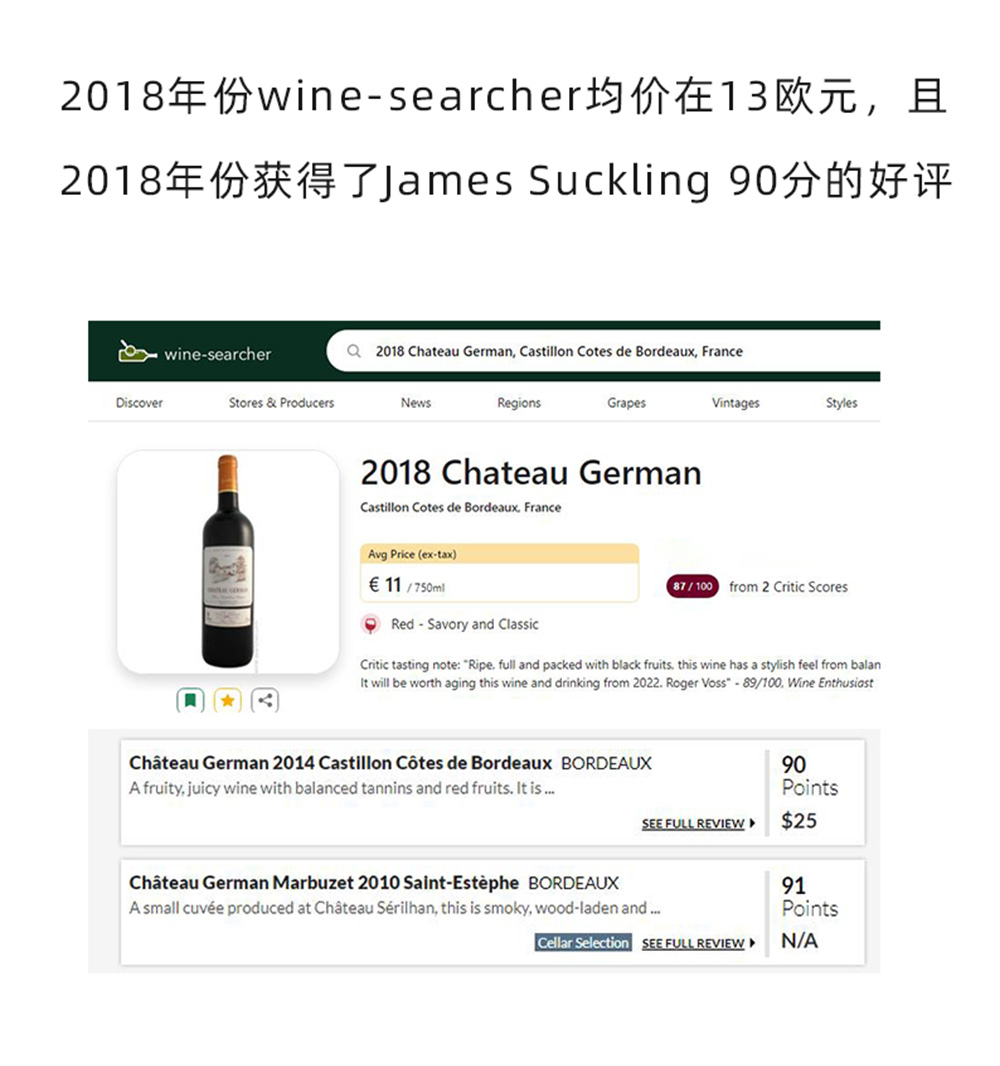Image resolution: width=1000 pixels, height=1066 pixels.
Task: Click the Chateau German bottle thumbnail
Action: (228, 562)
